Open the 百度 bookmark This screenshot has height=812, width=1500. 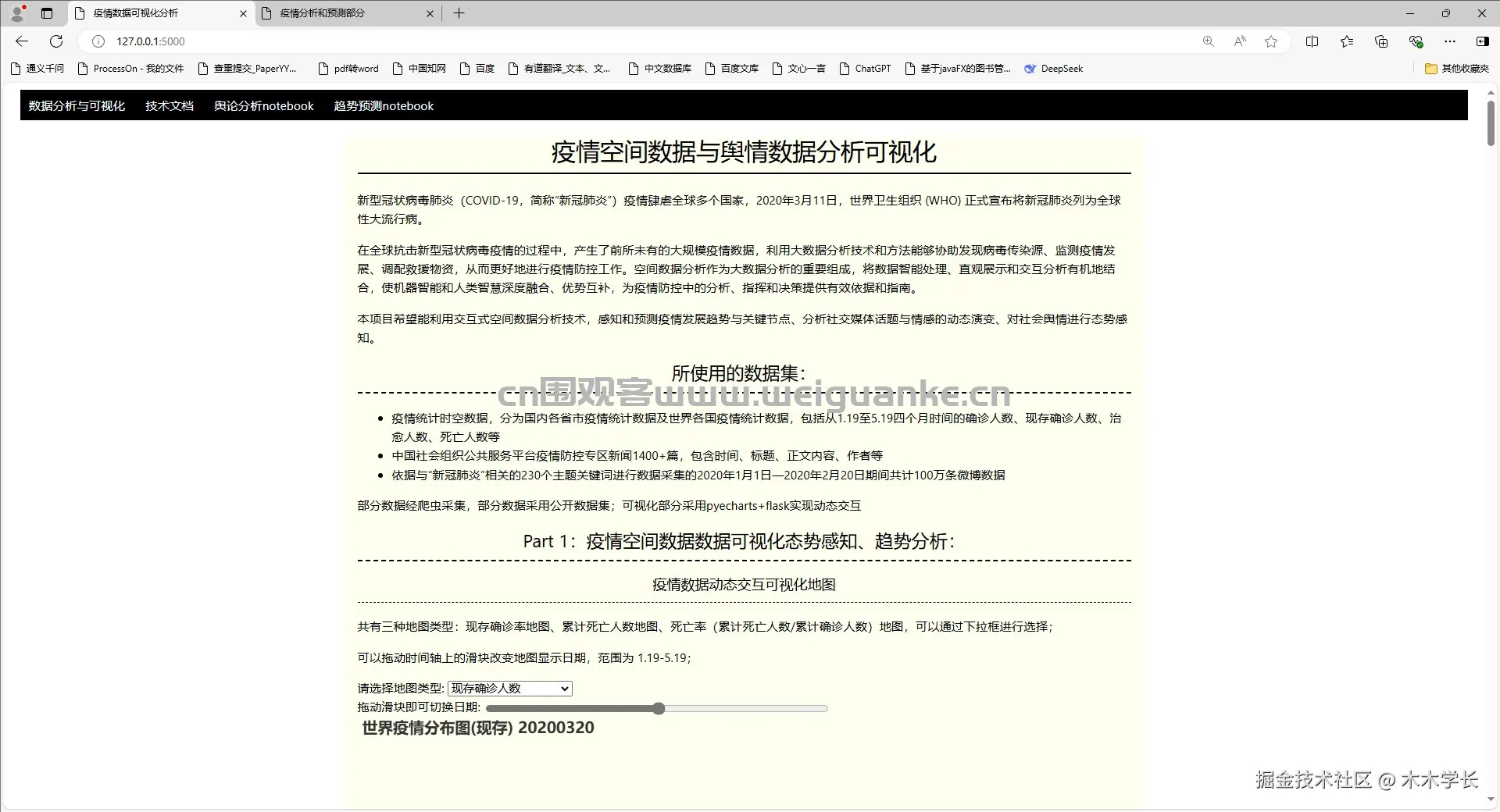pyautogui.click(x=477, y=69)
